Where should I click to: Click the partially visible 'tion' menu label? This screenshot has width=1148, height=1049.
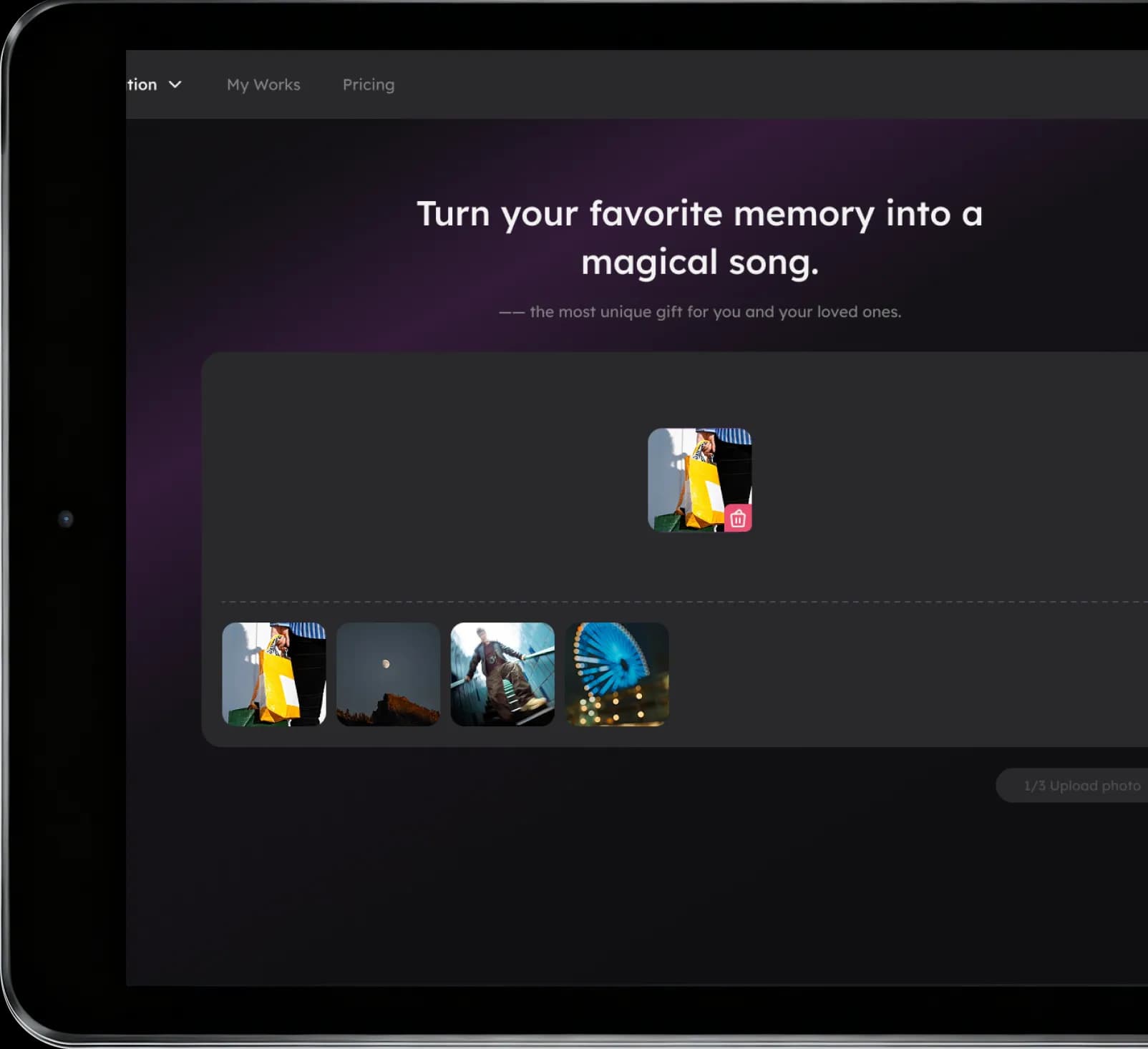(x=142, y=84)
